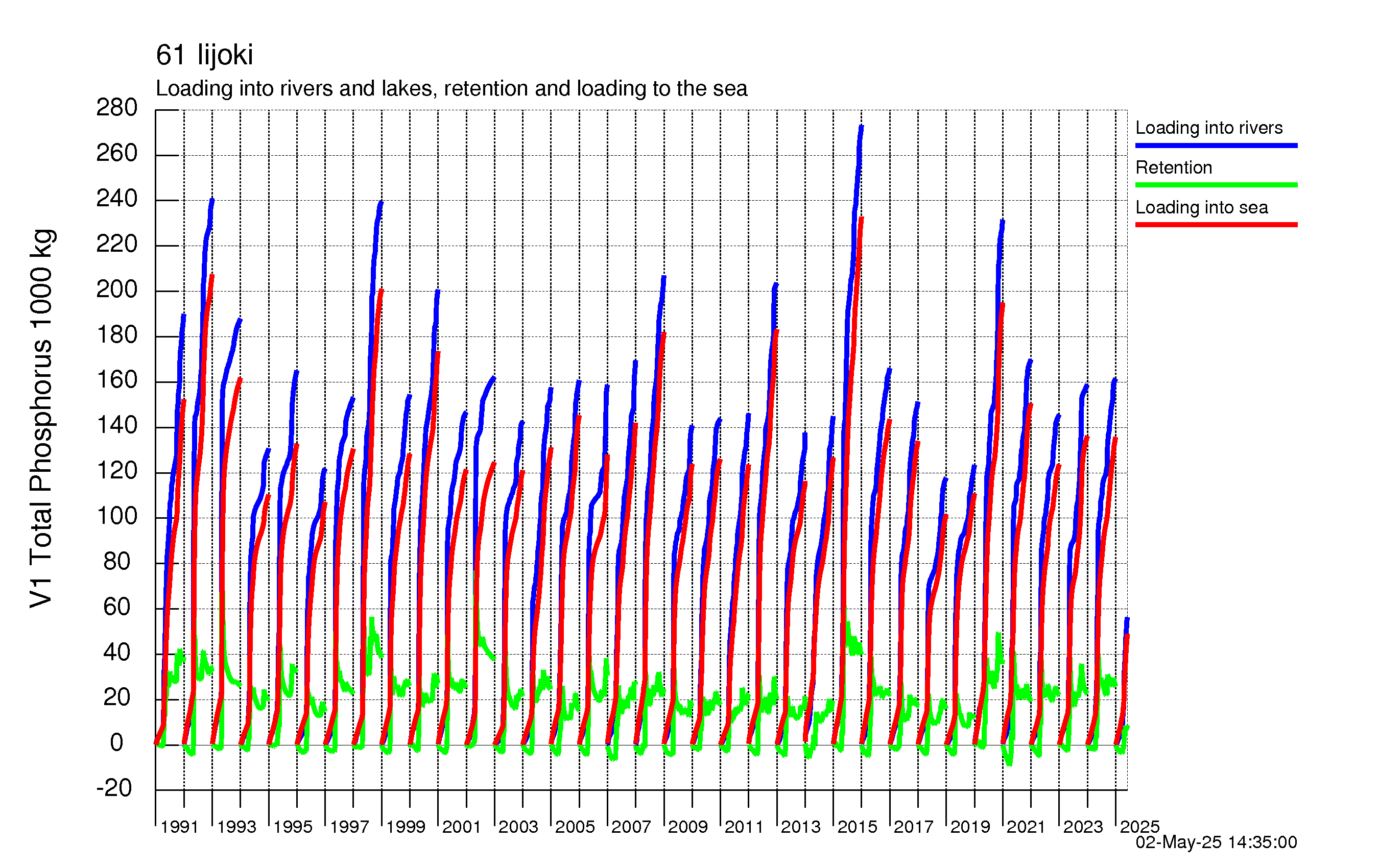The height and width of the screenshot is (868, 1379).
Task: Click the x-axis year 1999
Action: pyautogui.click(x=406, y=827)
